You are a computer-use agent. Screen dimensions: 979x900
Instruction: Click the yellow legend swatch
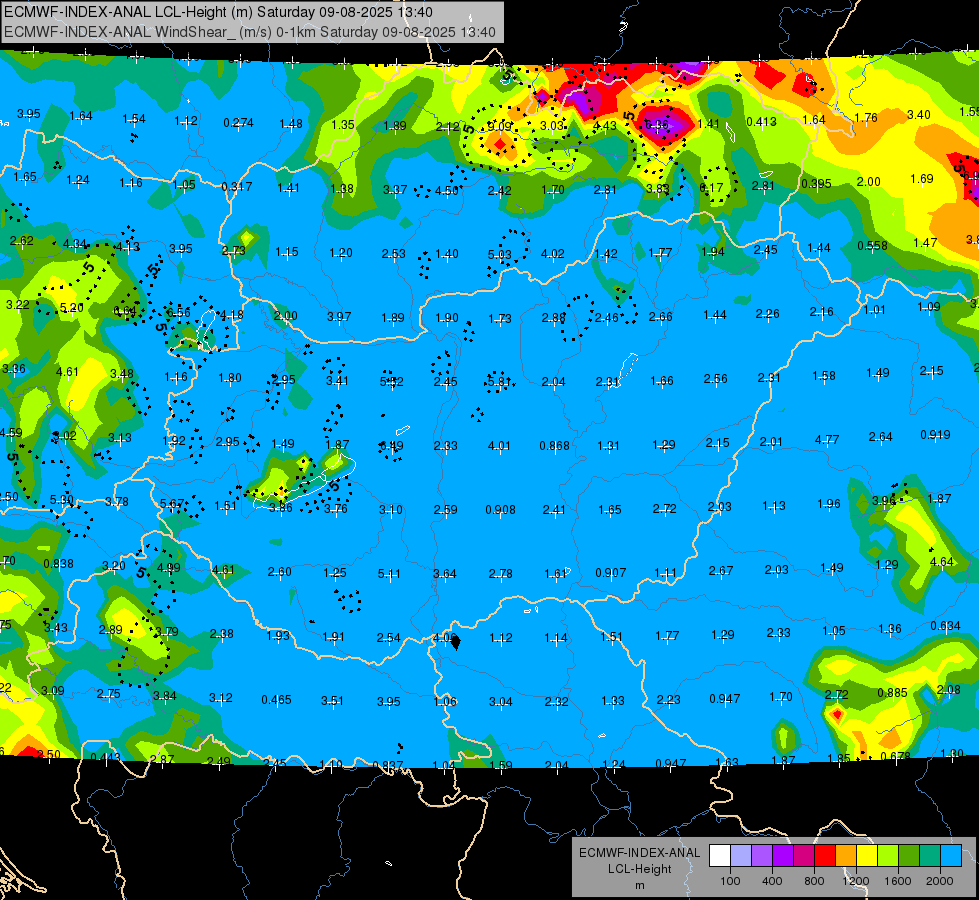(x=867, y=856)
